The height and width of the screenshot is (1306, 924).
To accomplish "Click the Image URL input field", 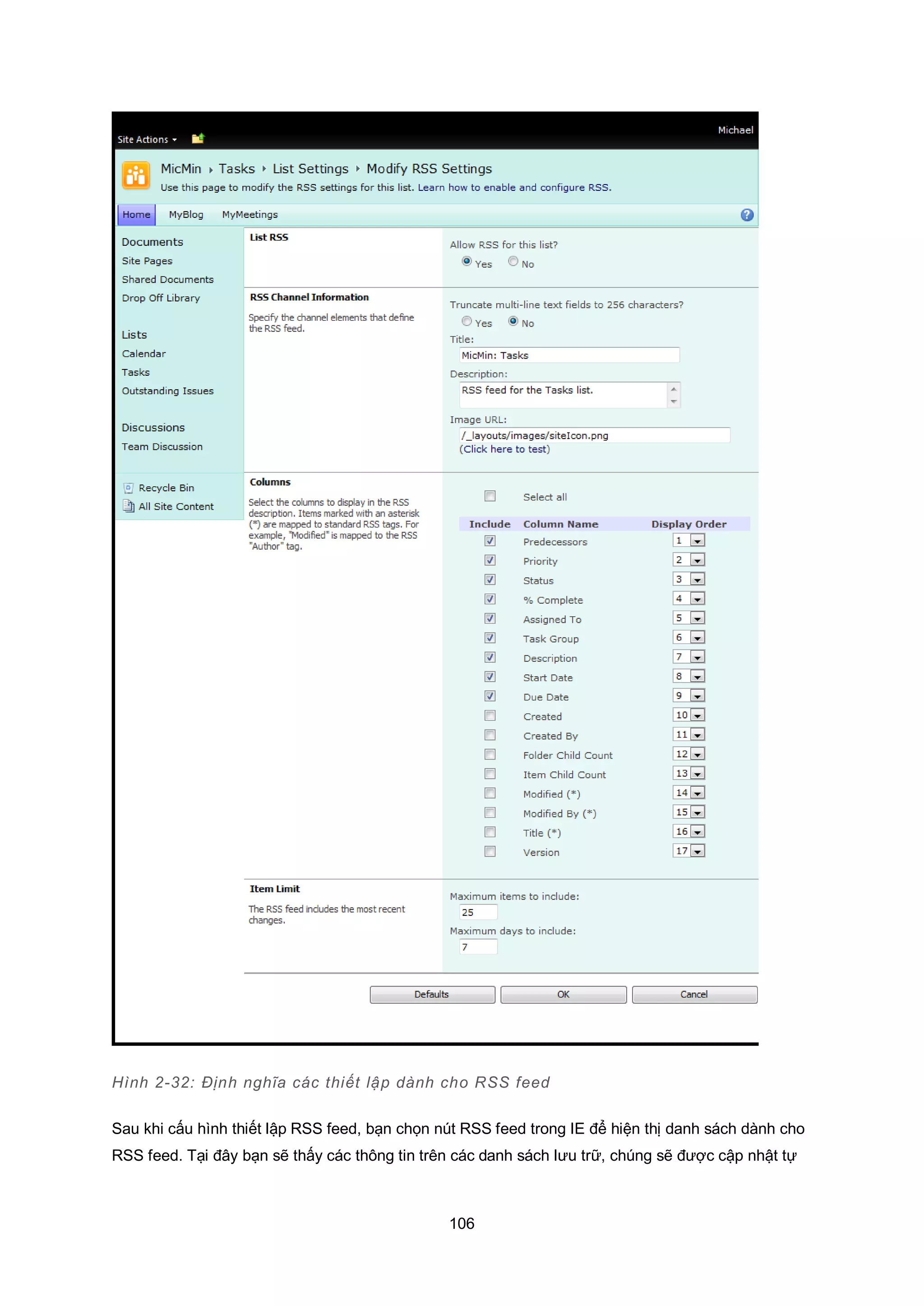I will tap(595, 435).
